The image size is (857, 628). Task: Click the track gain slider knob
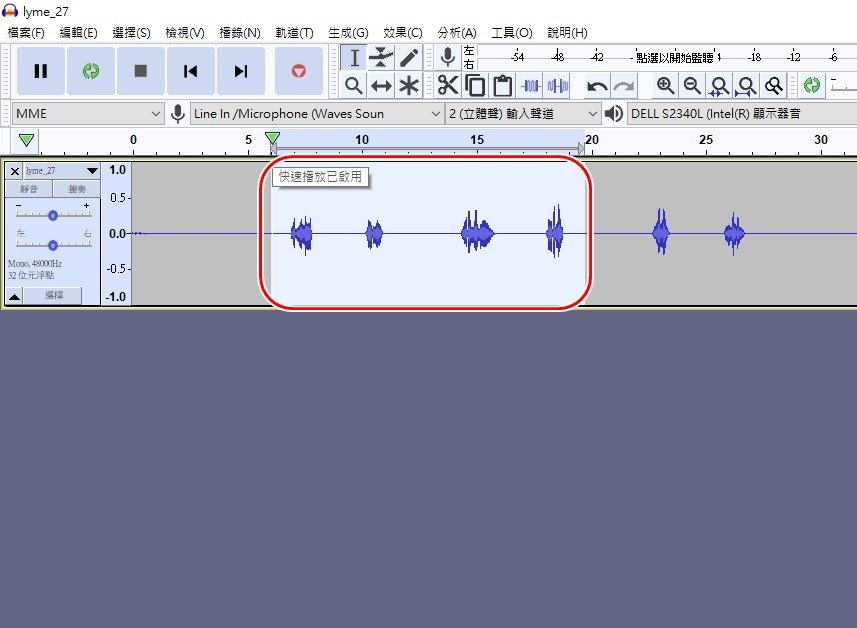(x=52, y=215)
